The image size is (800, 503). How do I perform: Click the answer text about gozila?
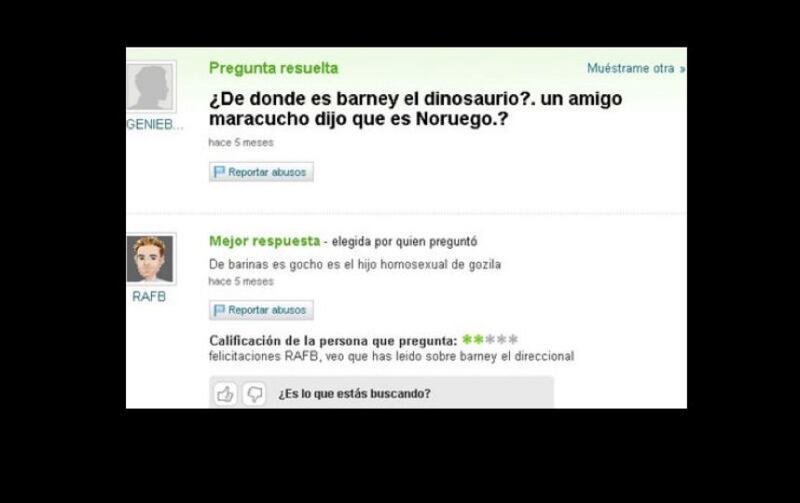[x=355, y=264]
